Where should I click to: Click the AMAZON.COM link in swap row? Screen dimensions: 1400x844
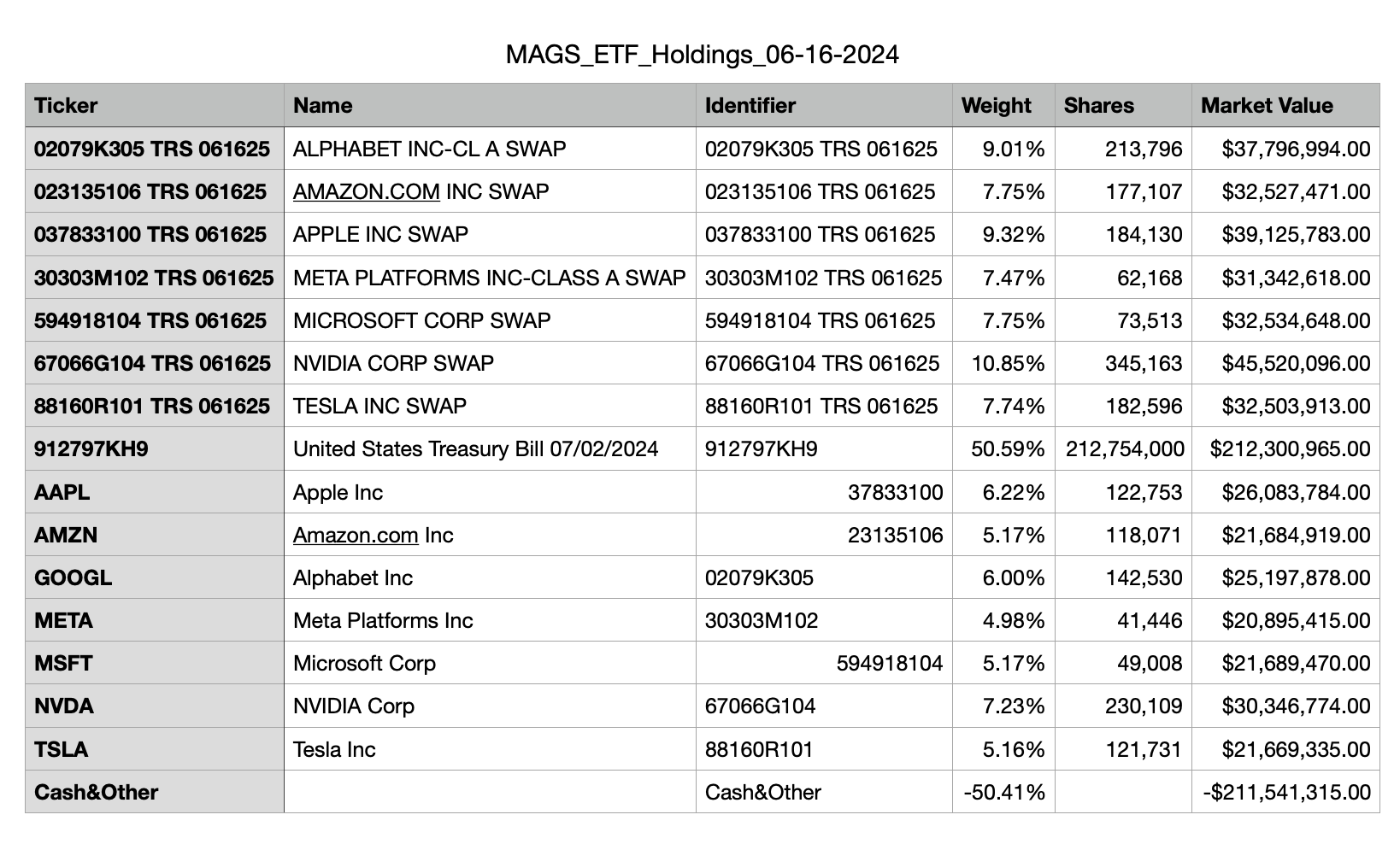(366, 191)
